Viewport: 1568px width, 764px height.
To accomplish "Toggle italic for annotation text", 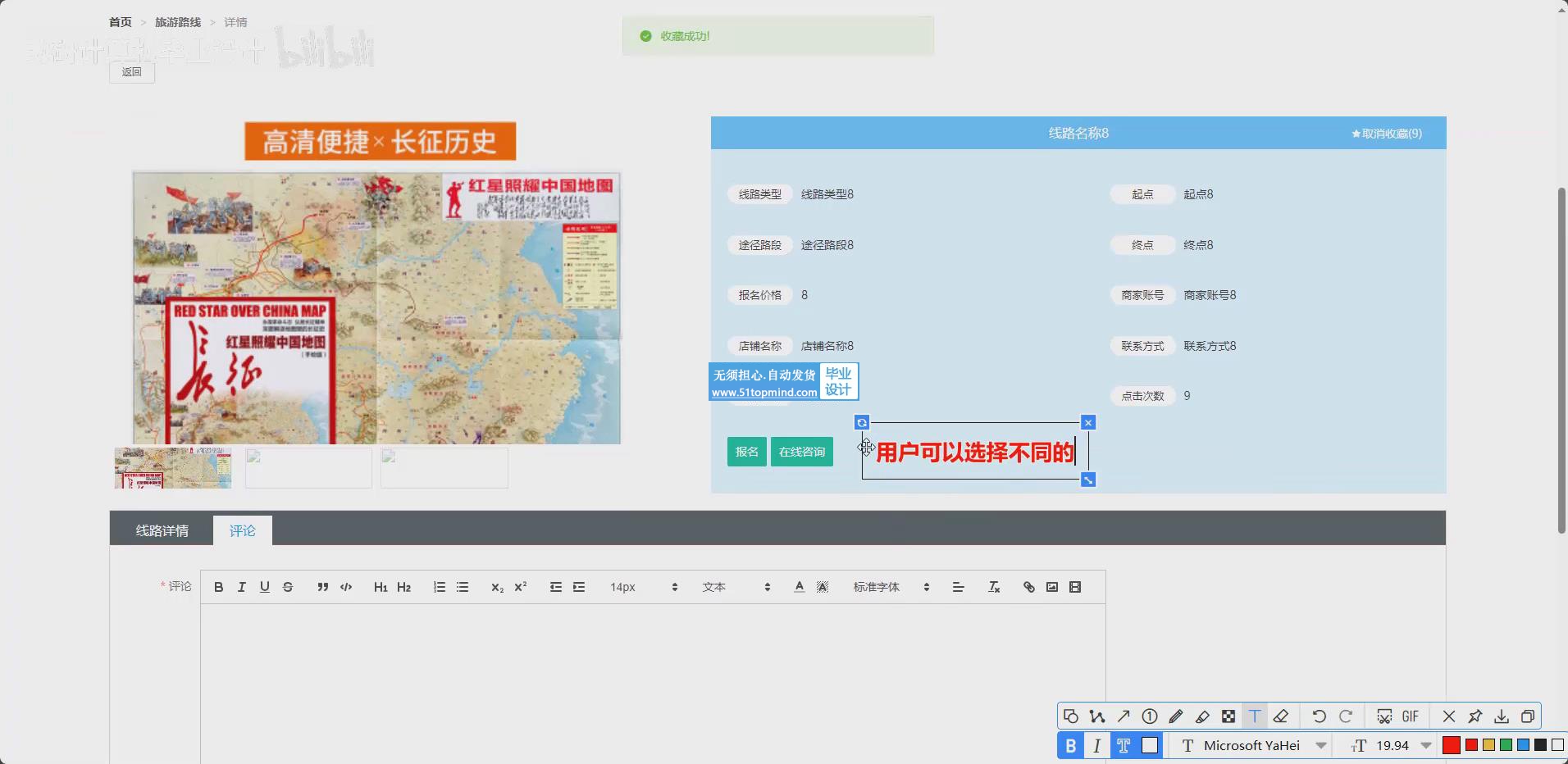I will pyautogui.click(x=1096, y=745).
